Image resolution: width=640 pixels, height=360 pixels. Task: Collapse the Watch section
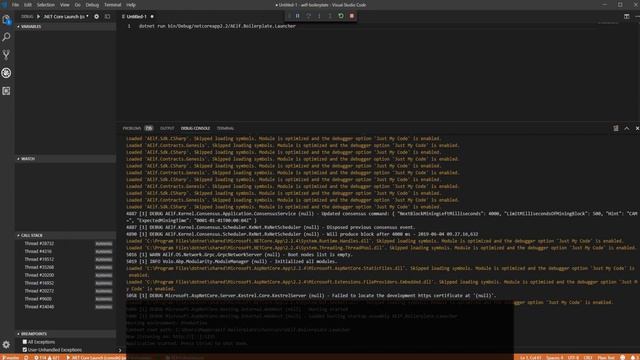66,159
